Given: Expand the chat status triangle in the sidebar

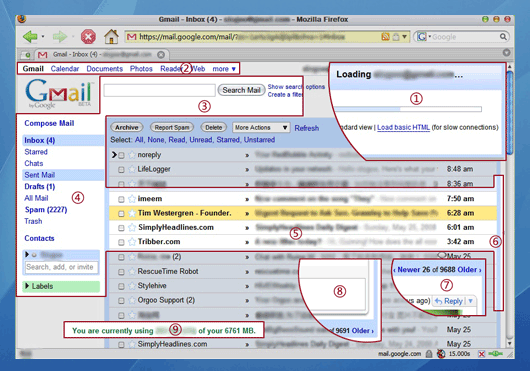Looking at the screenshot, I should 27,254.
